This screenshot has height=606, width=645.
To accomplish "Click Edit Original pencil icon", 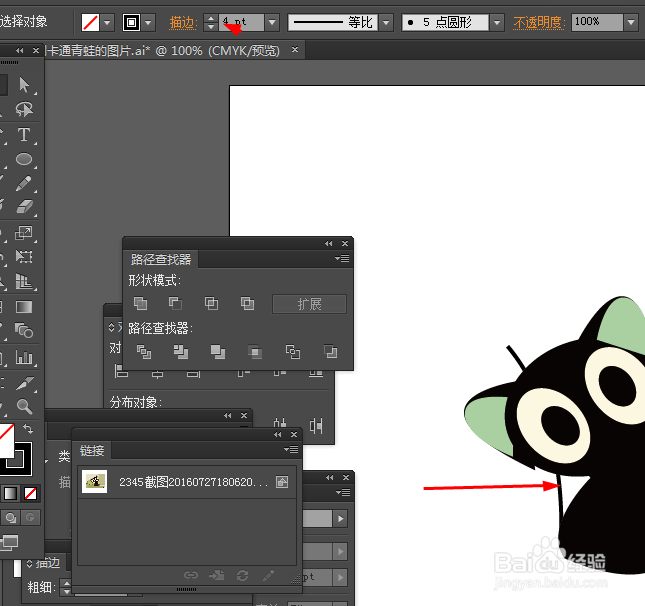I will click(x=268, y=575).
